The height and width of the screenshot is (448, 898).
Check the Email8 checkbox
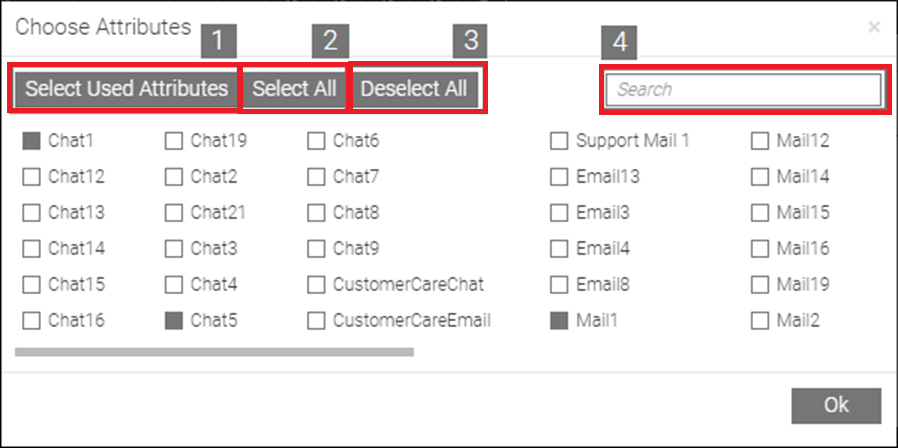[559, 285]
